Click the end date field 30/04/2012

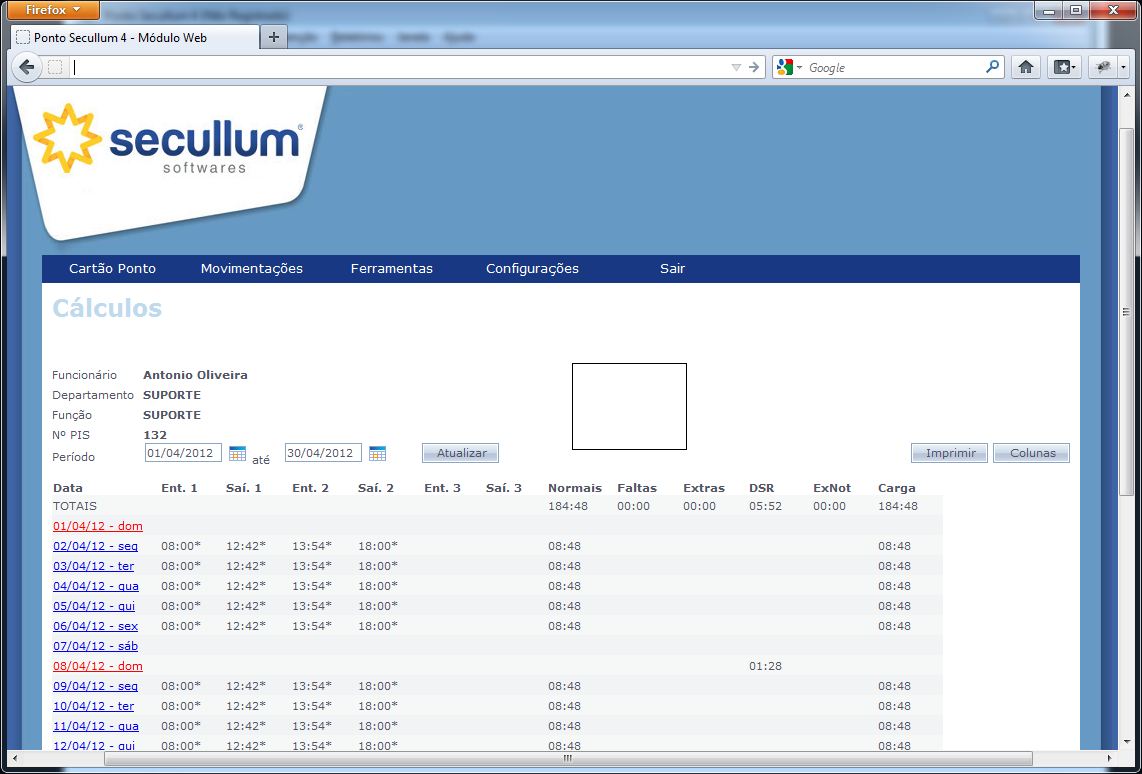point(323,453)
